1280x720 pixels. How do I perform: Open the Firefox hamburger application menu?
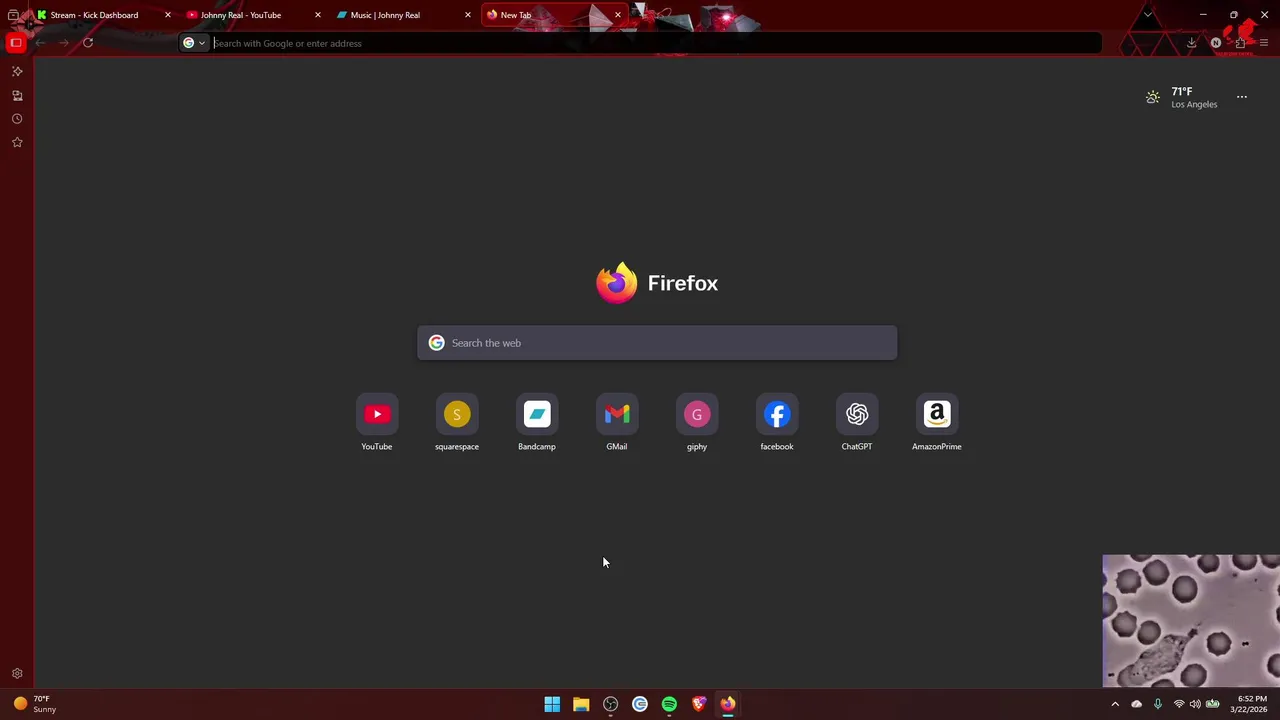click(x=1264, y=43)
